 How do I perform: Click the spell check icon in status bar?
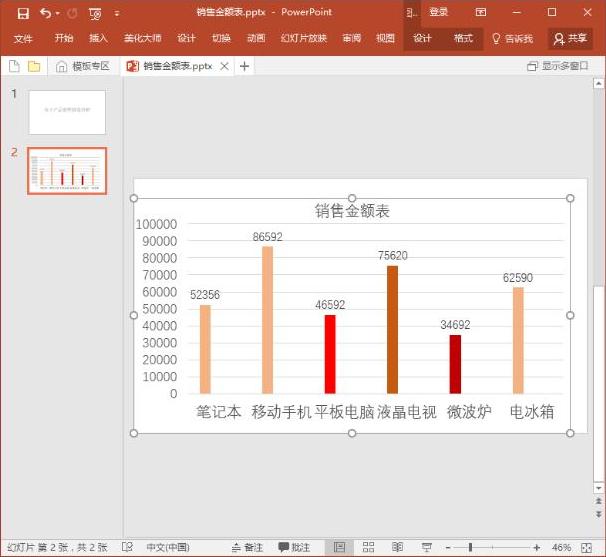point(127,547)
